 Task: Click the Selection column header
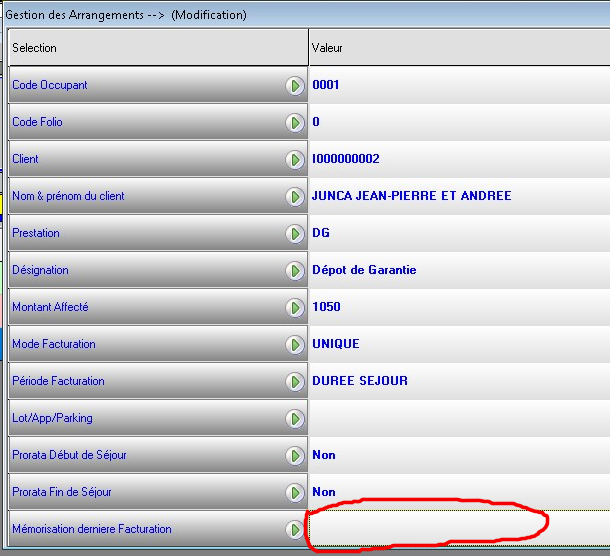click(x=155, y=48)
